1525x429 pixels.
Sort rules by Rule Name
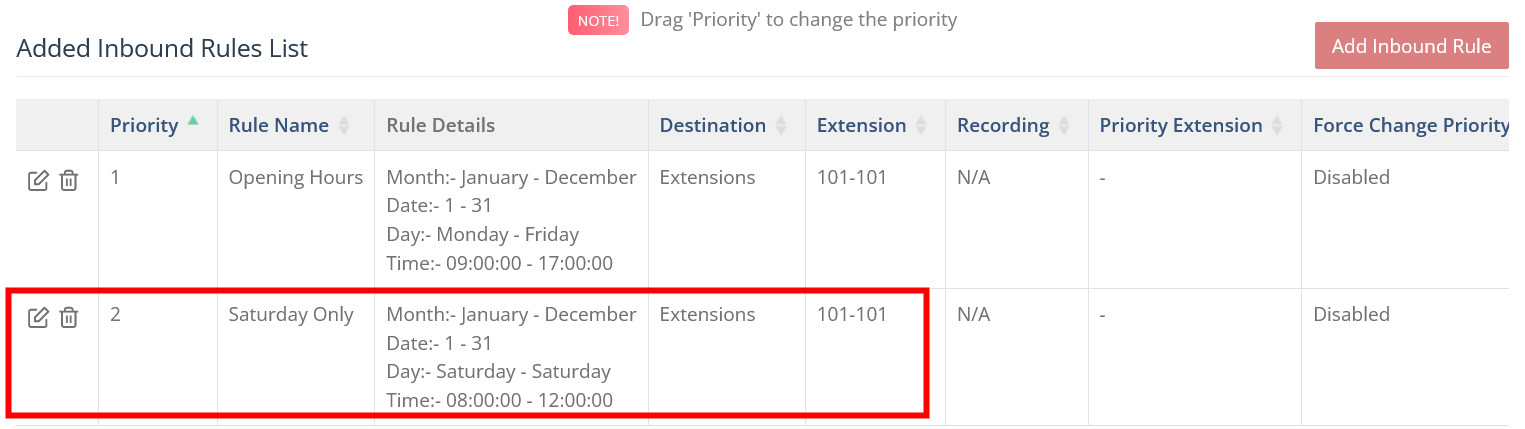coord(344,126)
